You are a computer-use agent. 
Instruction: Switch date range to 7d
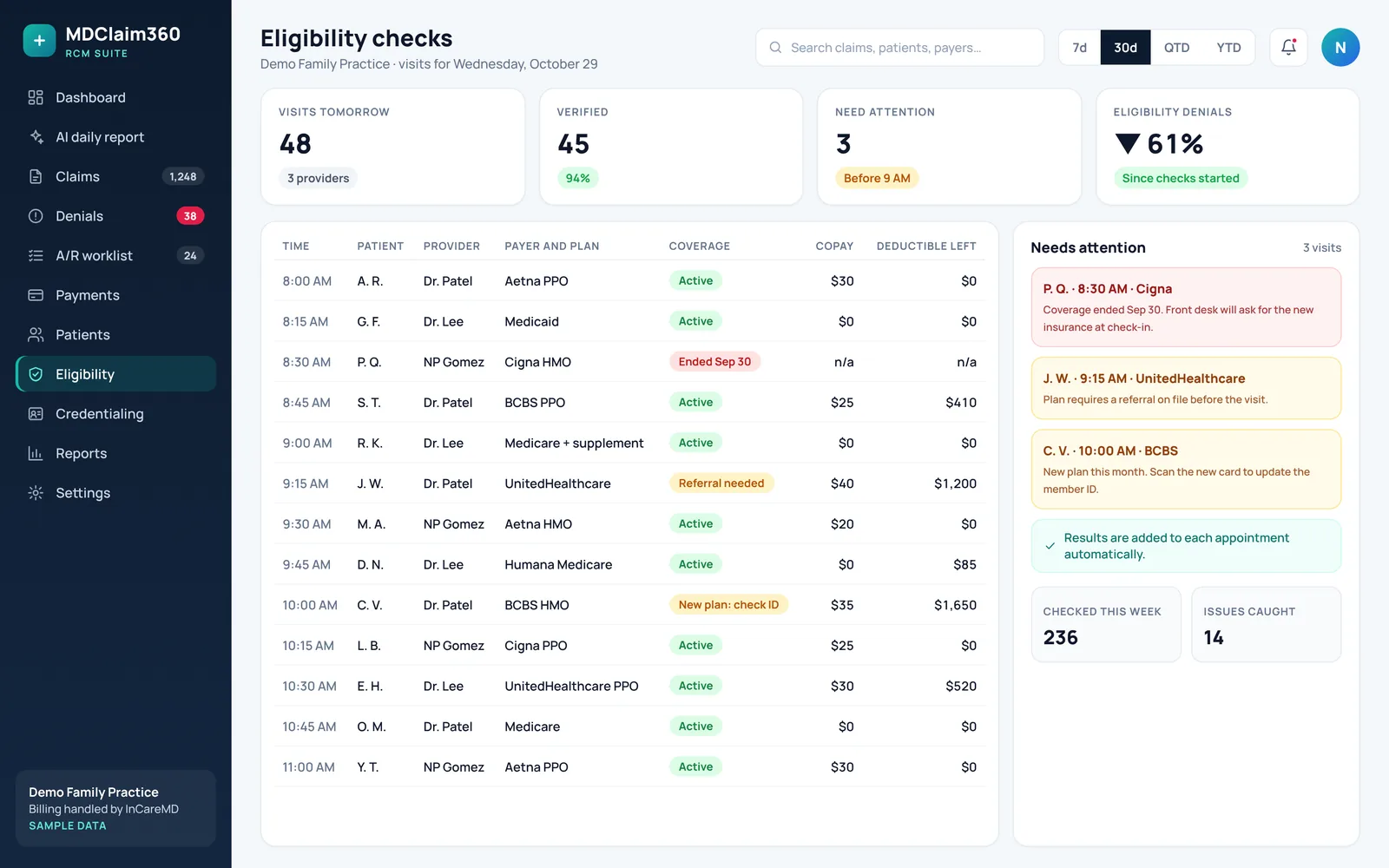click(1079, 48)
